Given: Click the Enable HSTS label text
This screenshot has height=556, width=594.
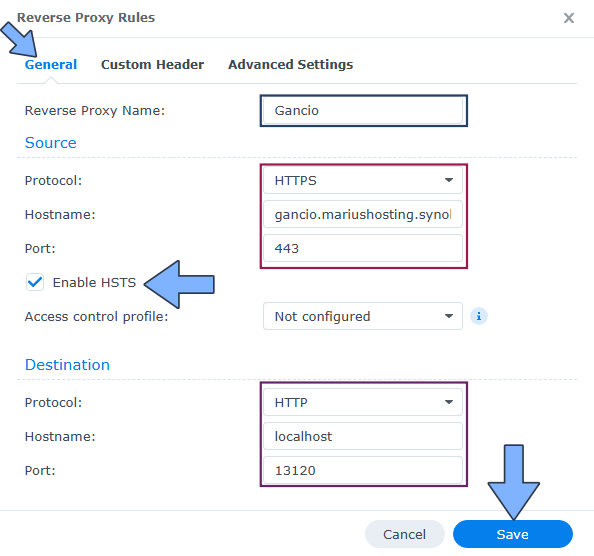Looking at the screenshot, I should [94, 283].
